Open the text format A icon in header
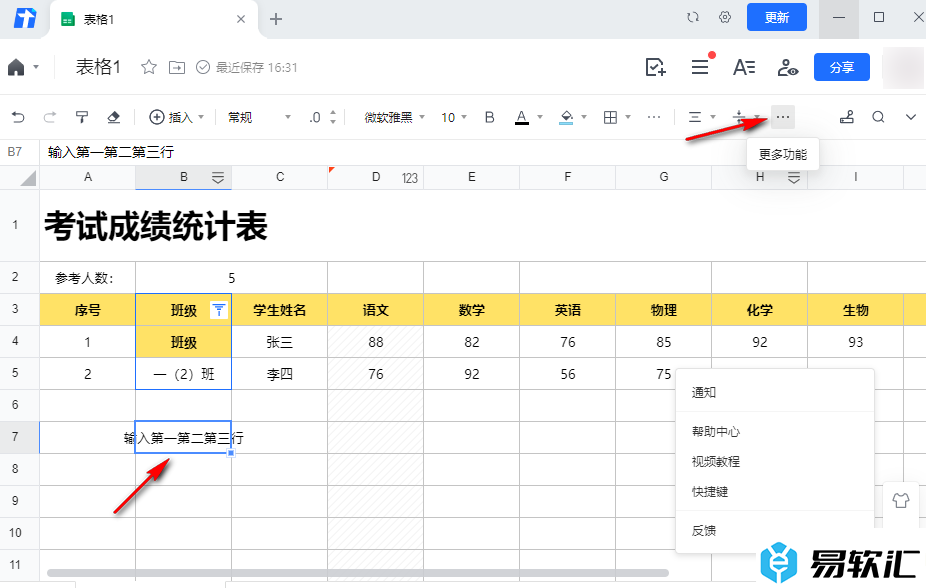926x588 pixels. coord(744,67)
